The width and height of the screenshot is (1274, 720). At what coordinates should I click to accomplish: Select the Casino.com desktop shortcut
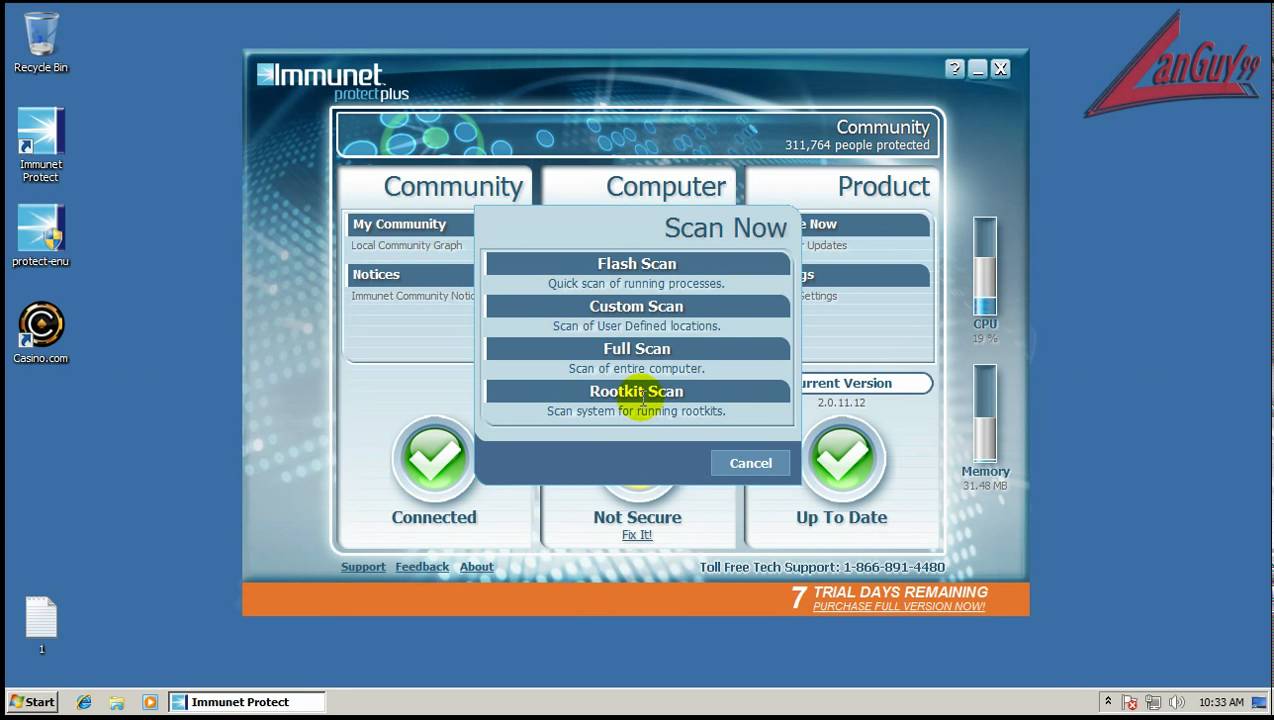[41, 333]
